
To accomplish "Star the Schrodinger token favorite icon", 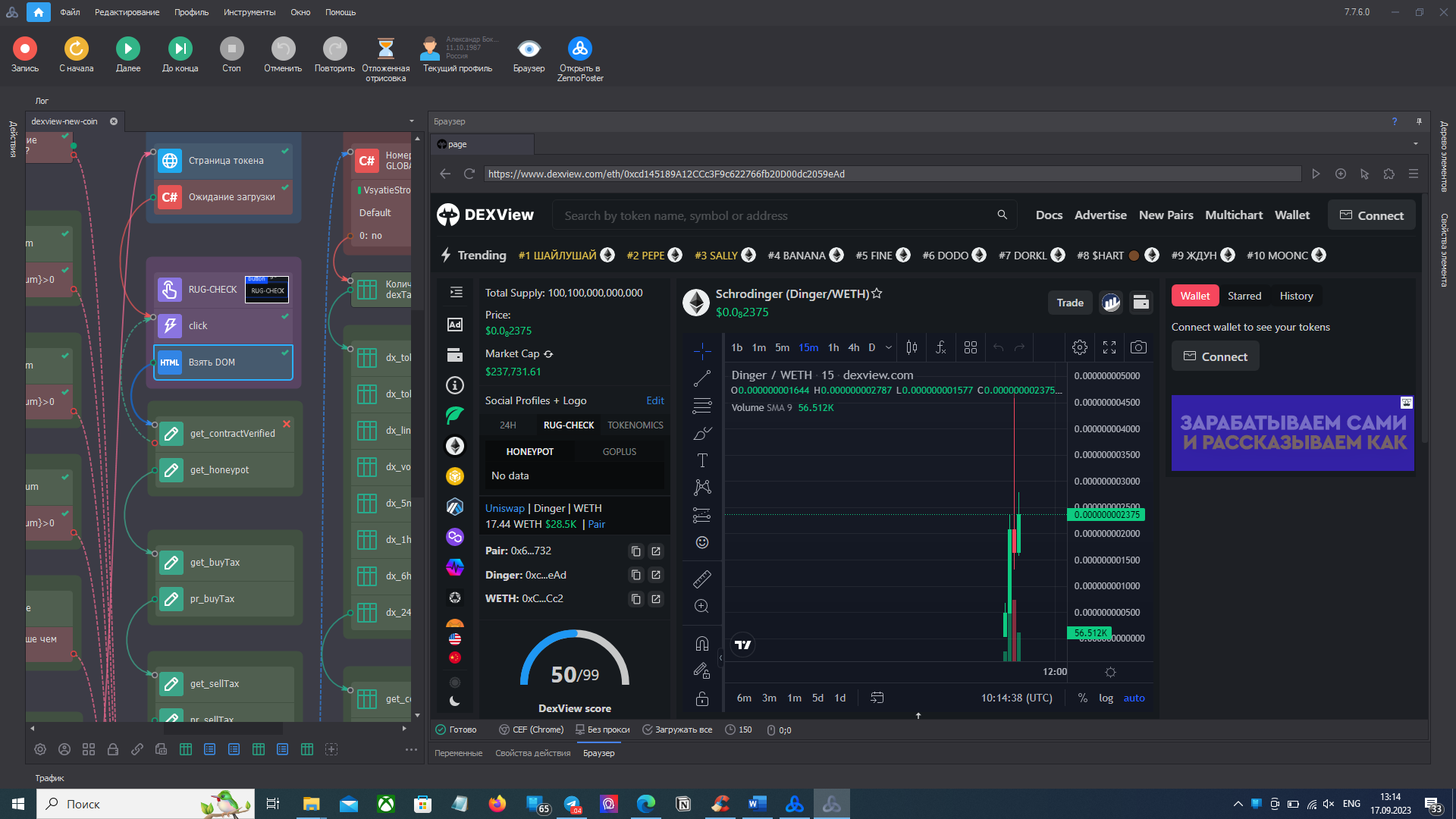I will point(877,293).
